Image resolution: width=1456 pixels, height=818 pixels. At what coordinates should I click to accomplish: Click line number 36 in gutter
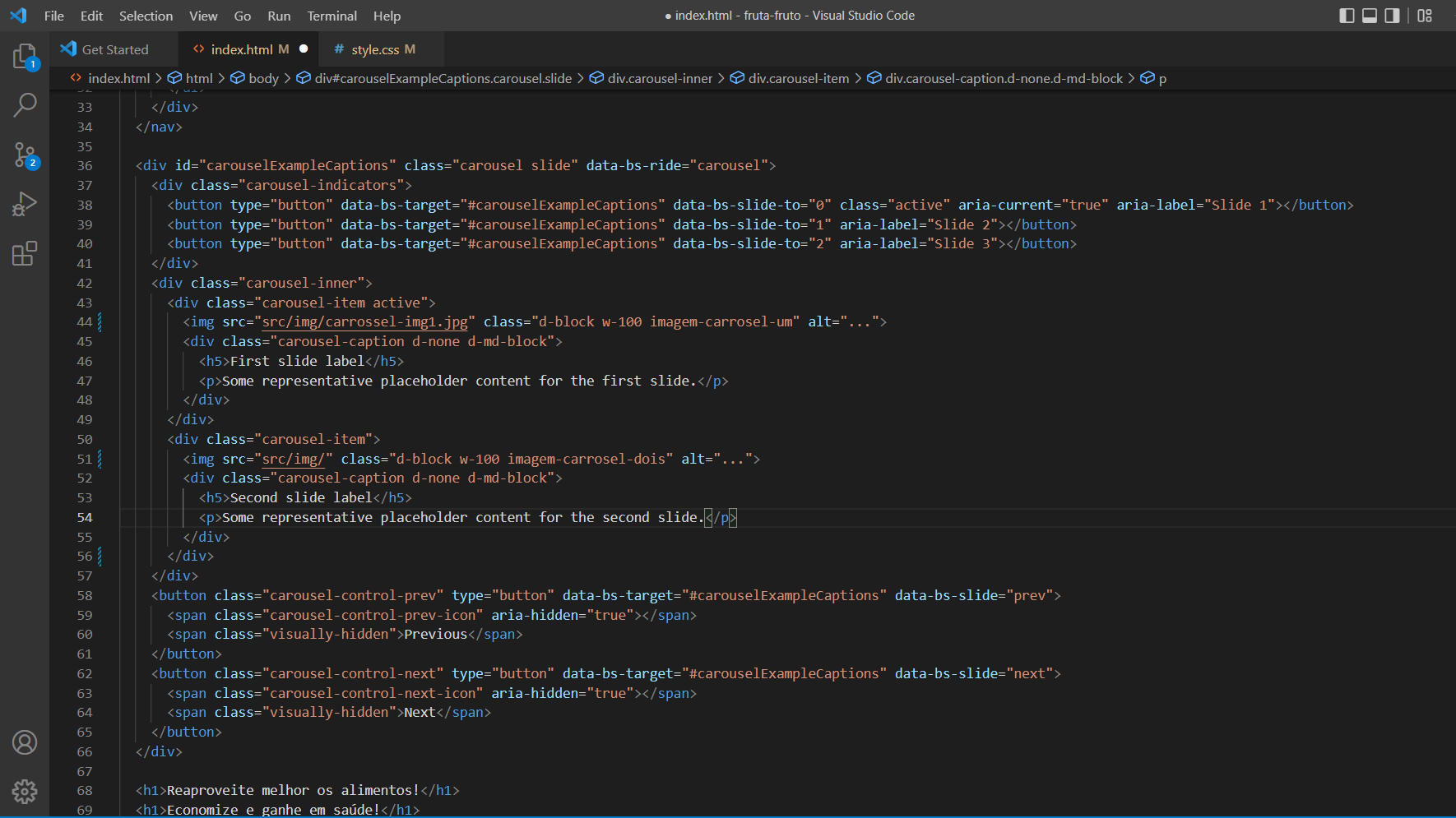tap(85, 165)
